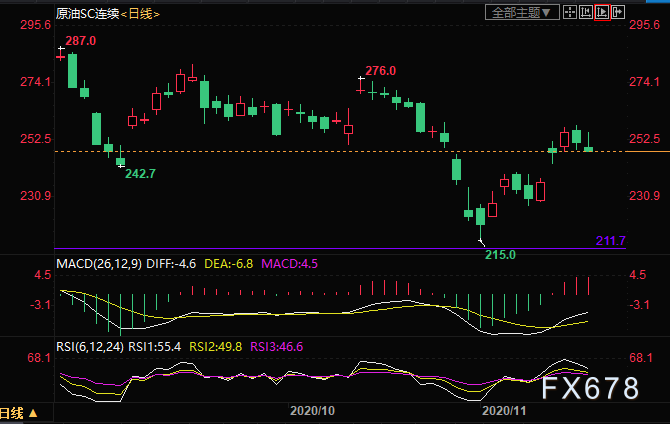Screen dimensions: 670x424
Task: Click the 295.6 label on left price axis
Action: point(35,24)
